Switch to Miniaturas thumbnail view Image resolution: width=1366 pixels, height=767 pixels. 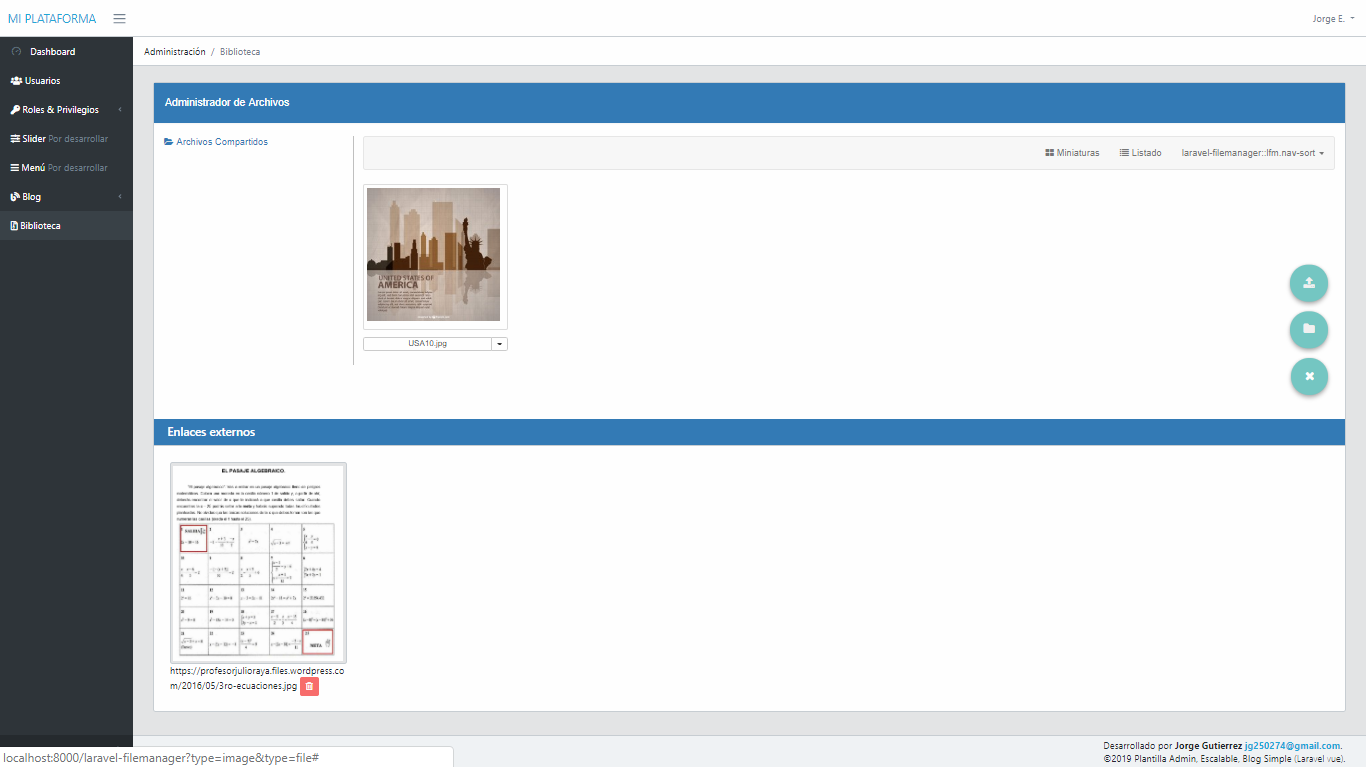coord(1072,153)
